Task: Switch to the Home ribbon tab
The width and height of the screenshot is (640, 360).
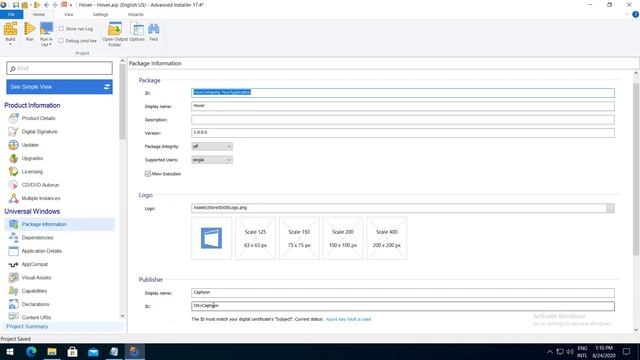Action: 39,15
